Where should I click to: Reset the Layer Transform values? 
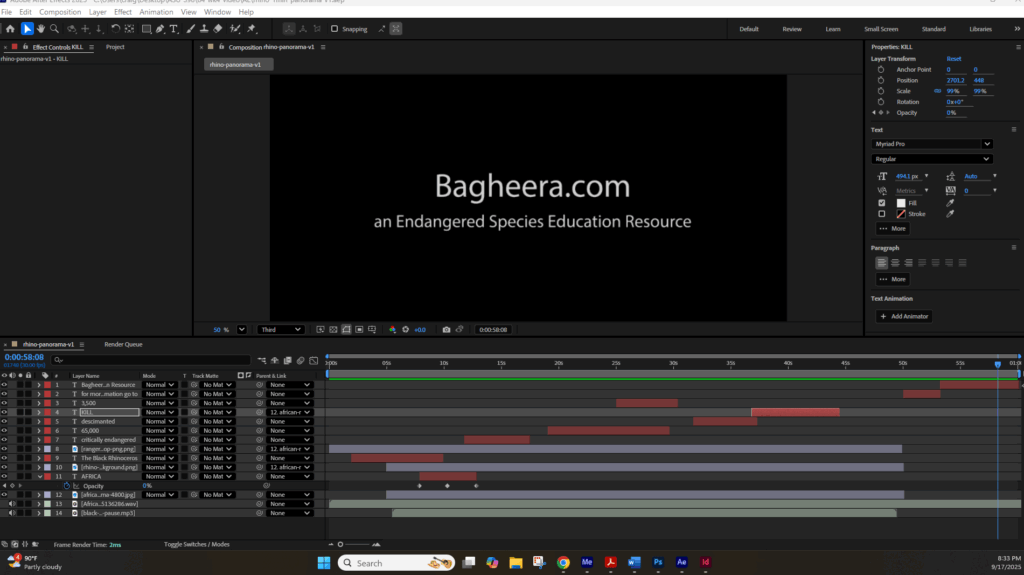[954, 59]
